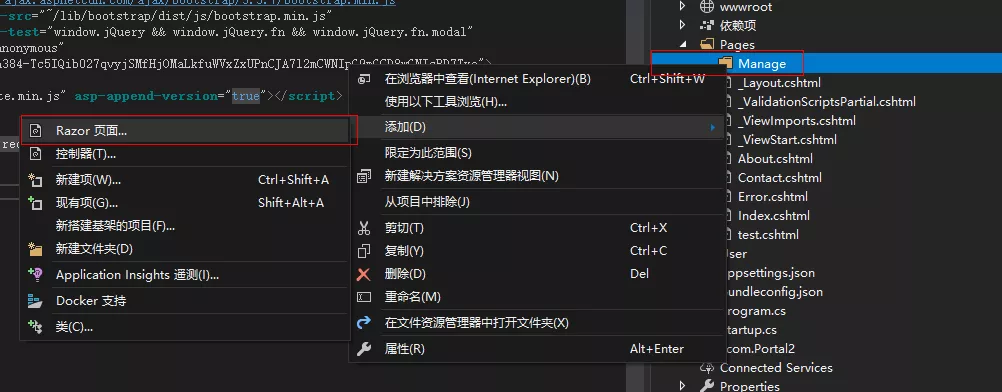Image resolution: width=1002 pixels, height=392 pixels.
Task: Select Error.cshtml in the tree
Action: click(773, 196)
